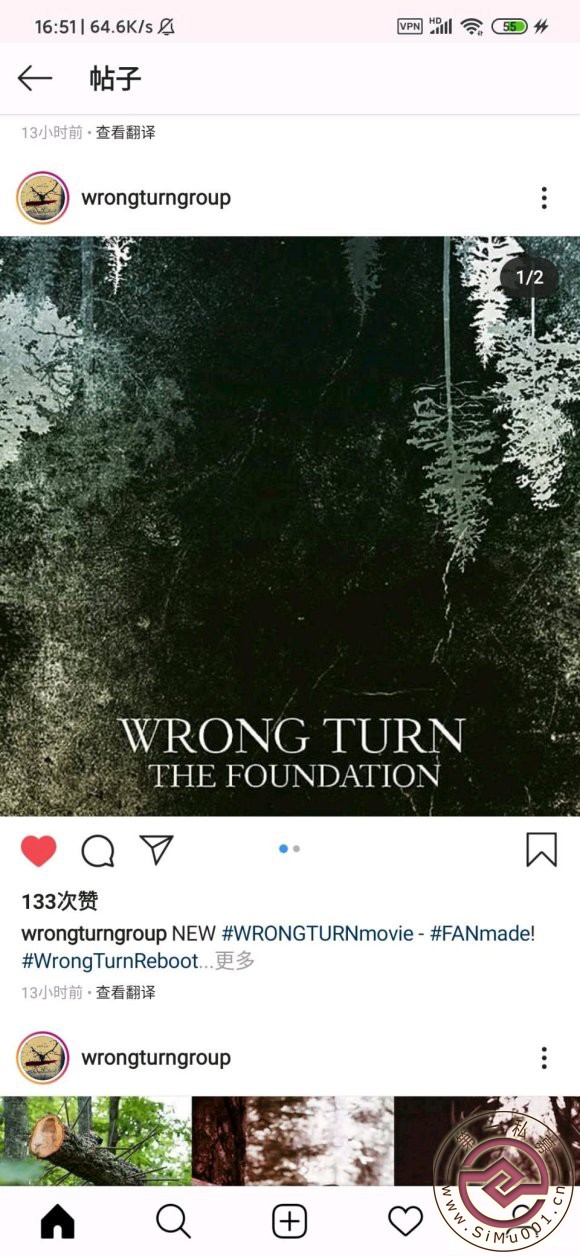This screenshot has width=580, height=1257.
Task: Unlike the post via red heart
Action: [39, 851]
